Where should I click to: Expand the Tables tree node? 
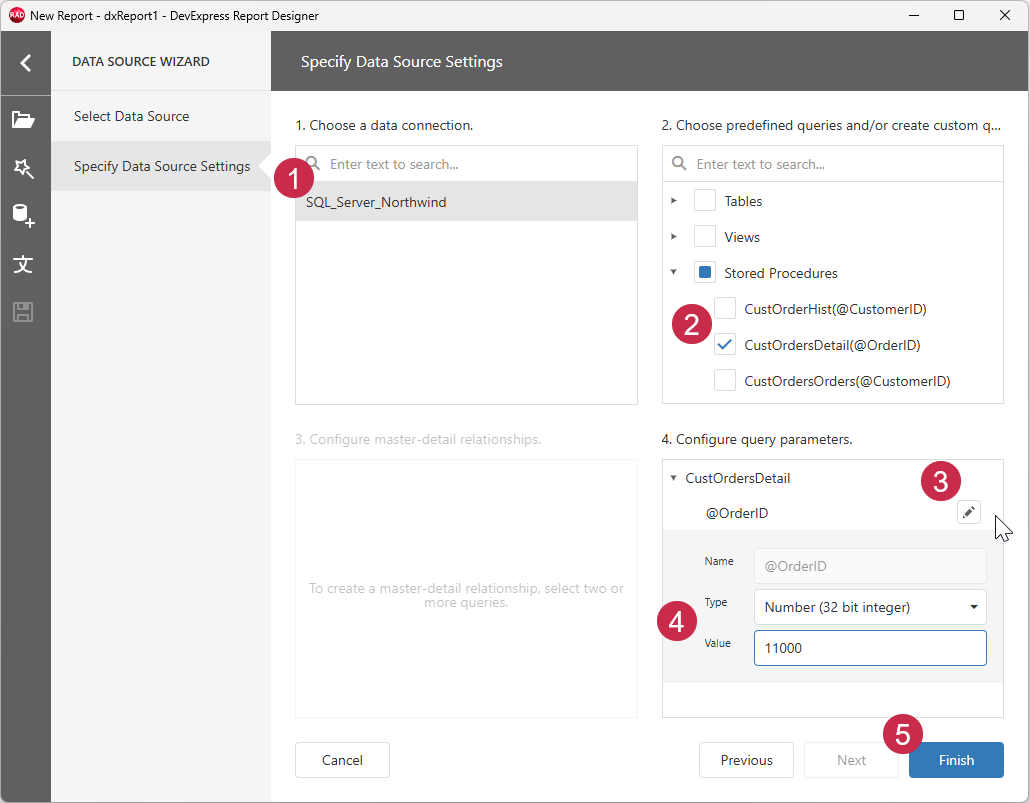(x=674, y=200)
